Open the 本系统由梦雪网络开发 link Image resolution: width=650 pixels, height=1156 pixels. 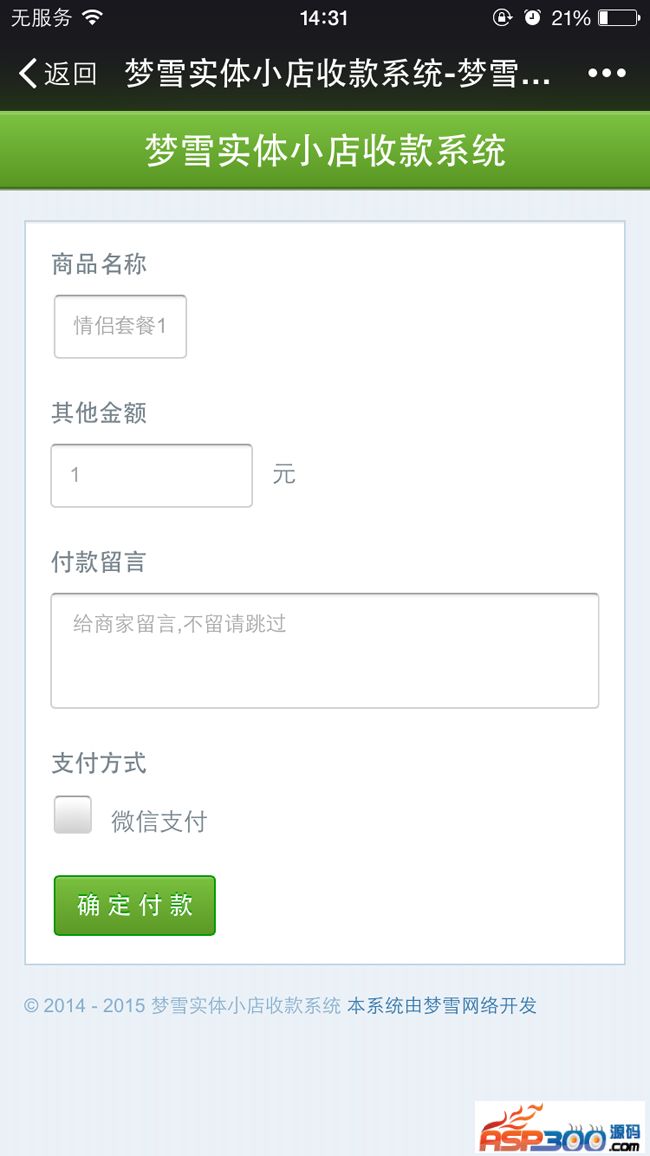point(442,1006)
